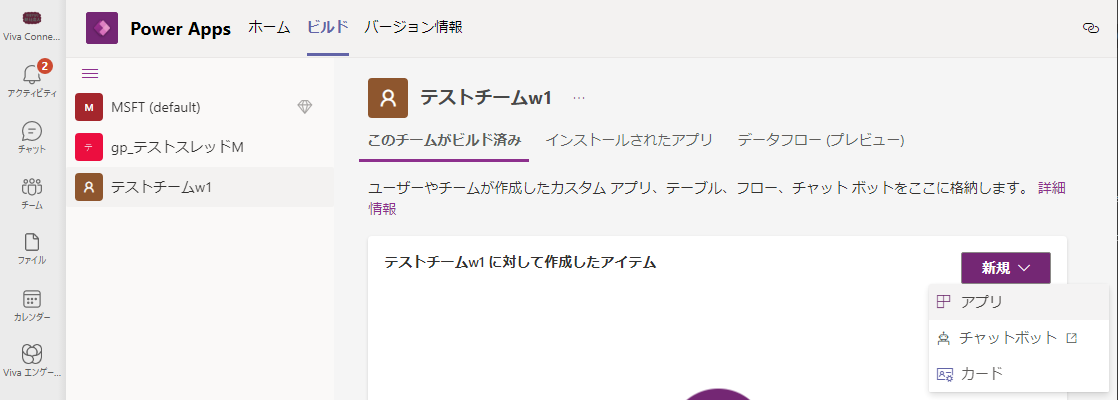The width and height of the screenshot is (1118, 400).
Task: Open Chat in Teams sidebar
Action: tap(32, 137)
